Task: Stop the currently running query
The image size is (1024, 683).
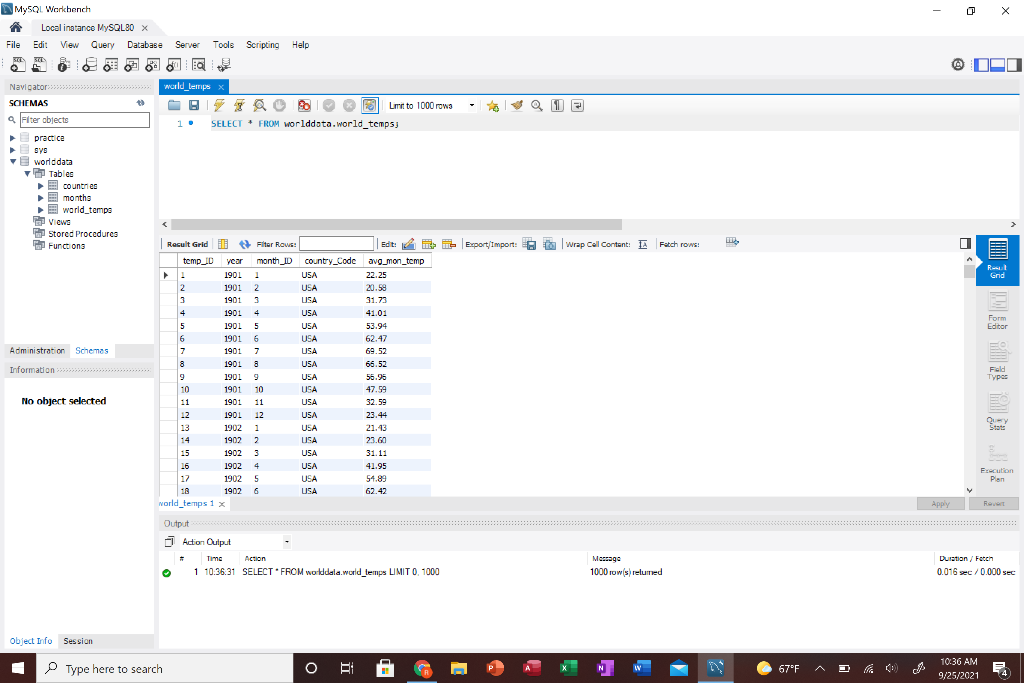Action: click(279, 105)
